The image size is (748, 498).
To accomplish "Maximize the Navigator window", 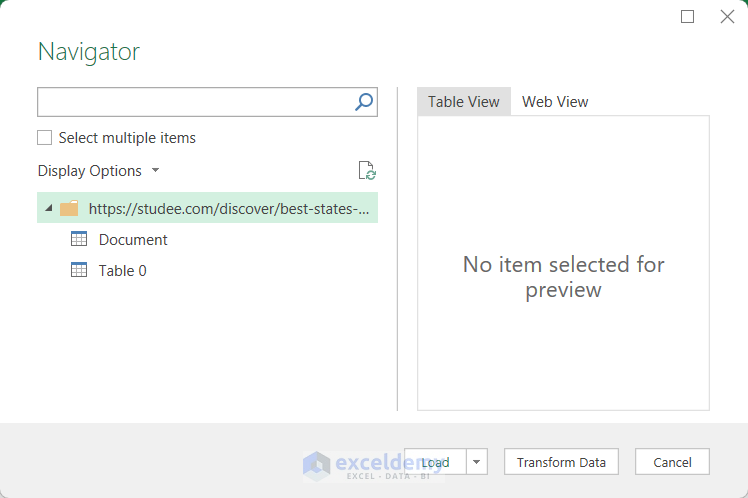I will 687,17.
